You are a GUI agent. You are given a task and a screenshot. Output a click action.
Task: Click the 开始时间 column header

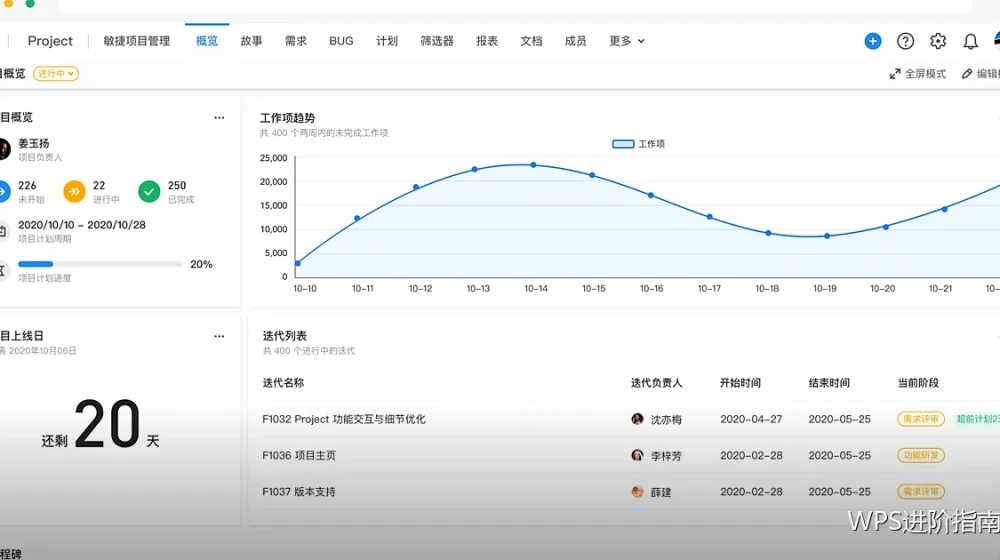740,383
